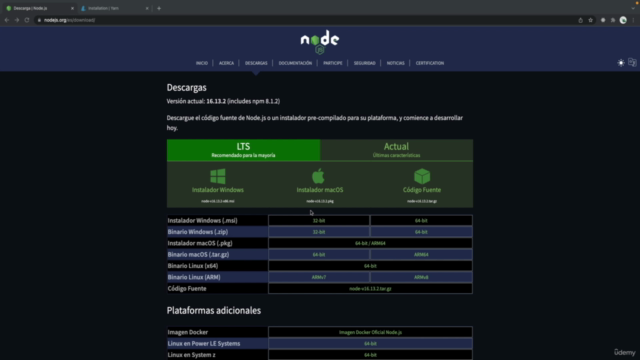
Task: Download 64-bit Binario macOS (.tar.gz)
Action: (319, 255)
